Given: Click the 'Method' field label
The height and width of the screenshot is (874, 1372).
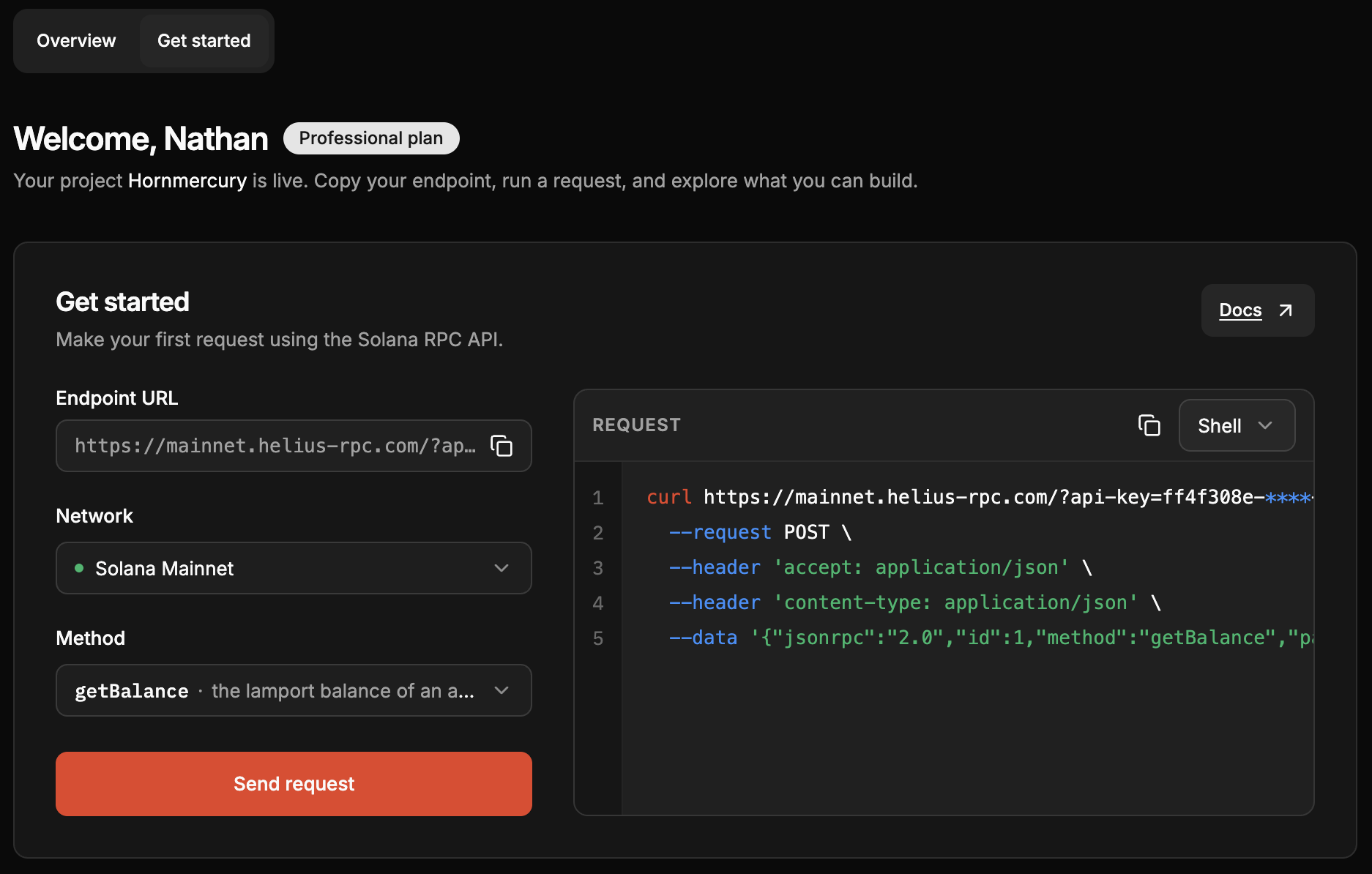Looking at the screenshot, I should tap(91, 638).
